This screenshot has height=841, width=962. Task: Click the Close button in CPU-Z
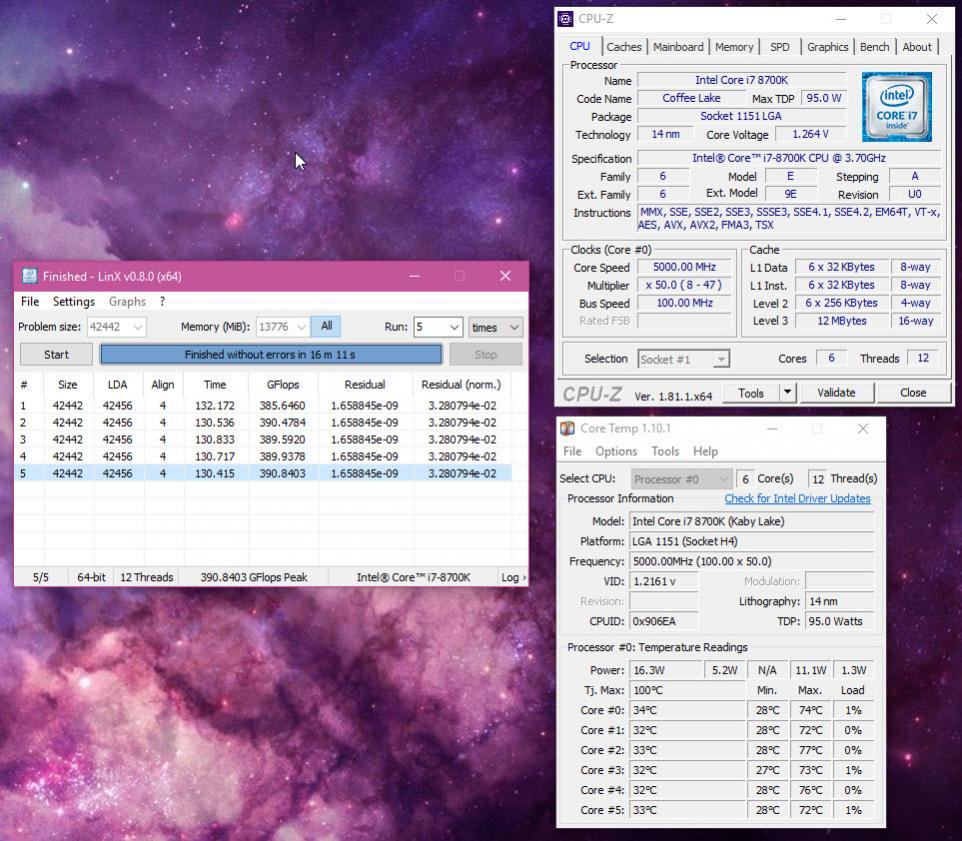[x=913, y=393]
